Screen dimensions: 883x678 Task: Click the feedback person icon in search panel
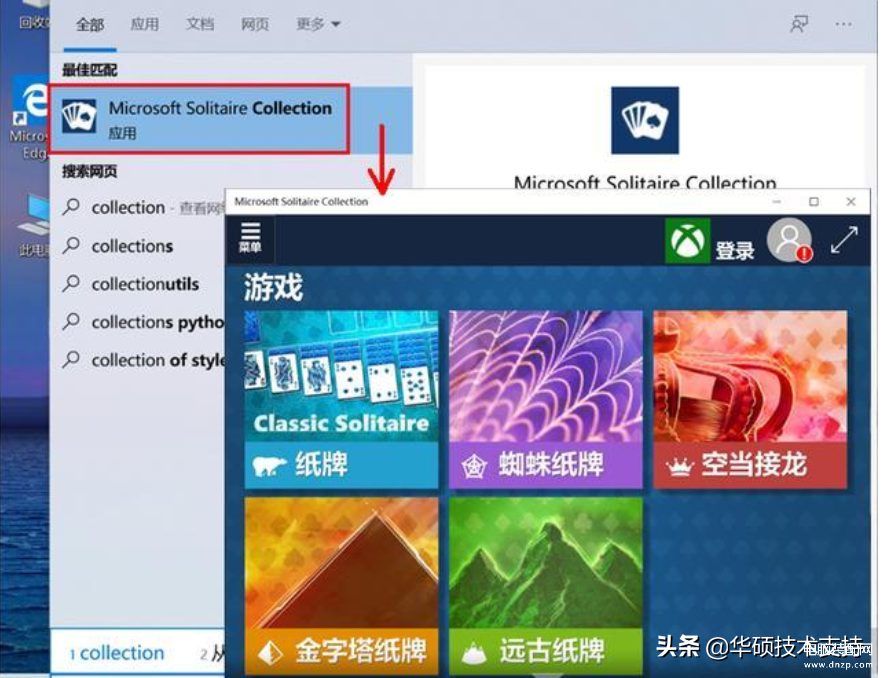click(x=799, y=24)
